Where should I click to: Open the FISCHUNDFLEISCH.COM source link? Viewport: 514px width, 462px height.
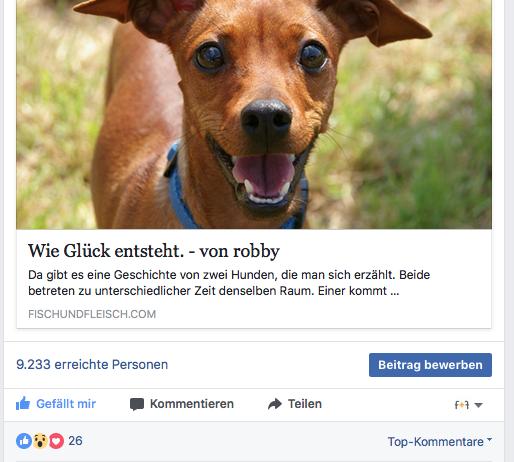(92, 314)
